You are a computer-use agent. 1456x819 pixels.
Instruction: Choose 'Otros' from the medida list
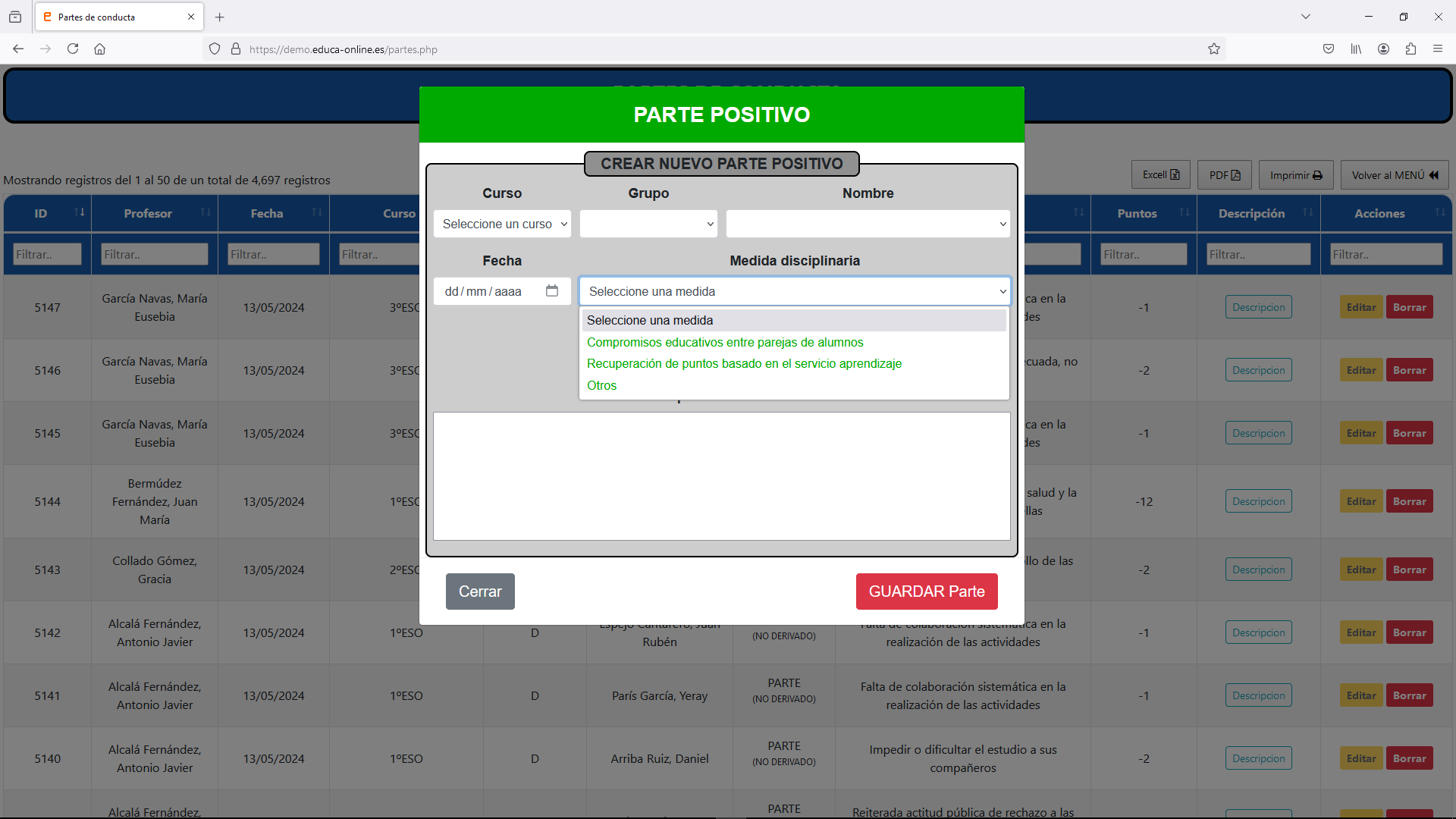[602, 386]
